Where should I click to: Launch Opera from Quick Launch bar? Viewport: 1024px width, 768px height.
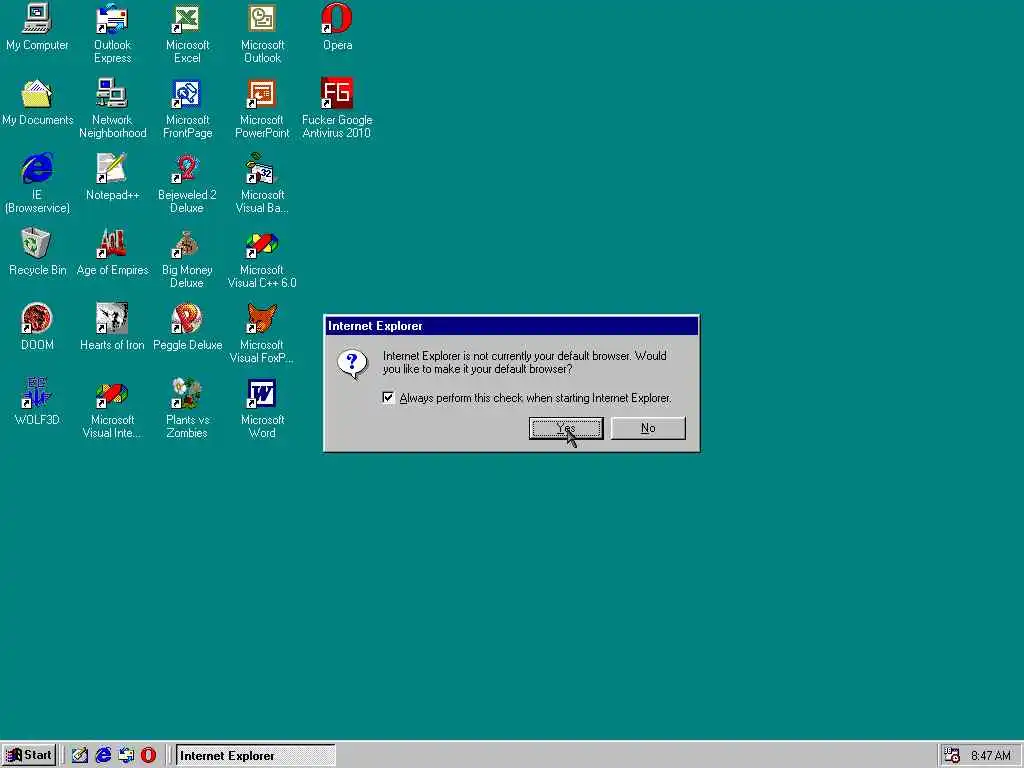coord(149,756)
